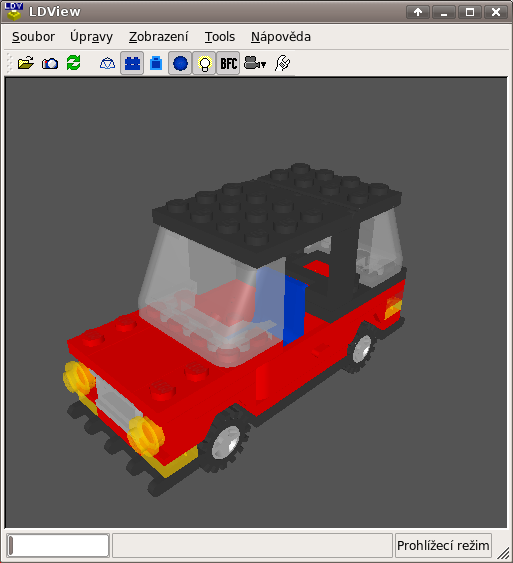Open the Soubor menu
The width and height of the screenshot is (513, 563).
33,37
